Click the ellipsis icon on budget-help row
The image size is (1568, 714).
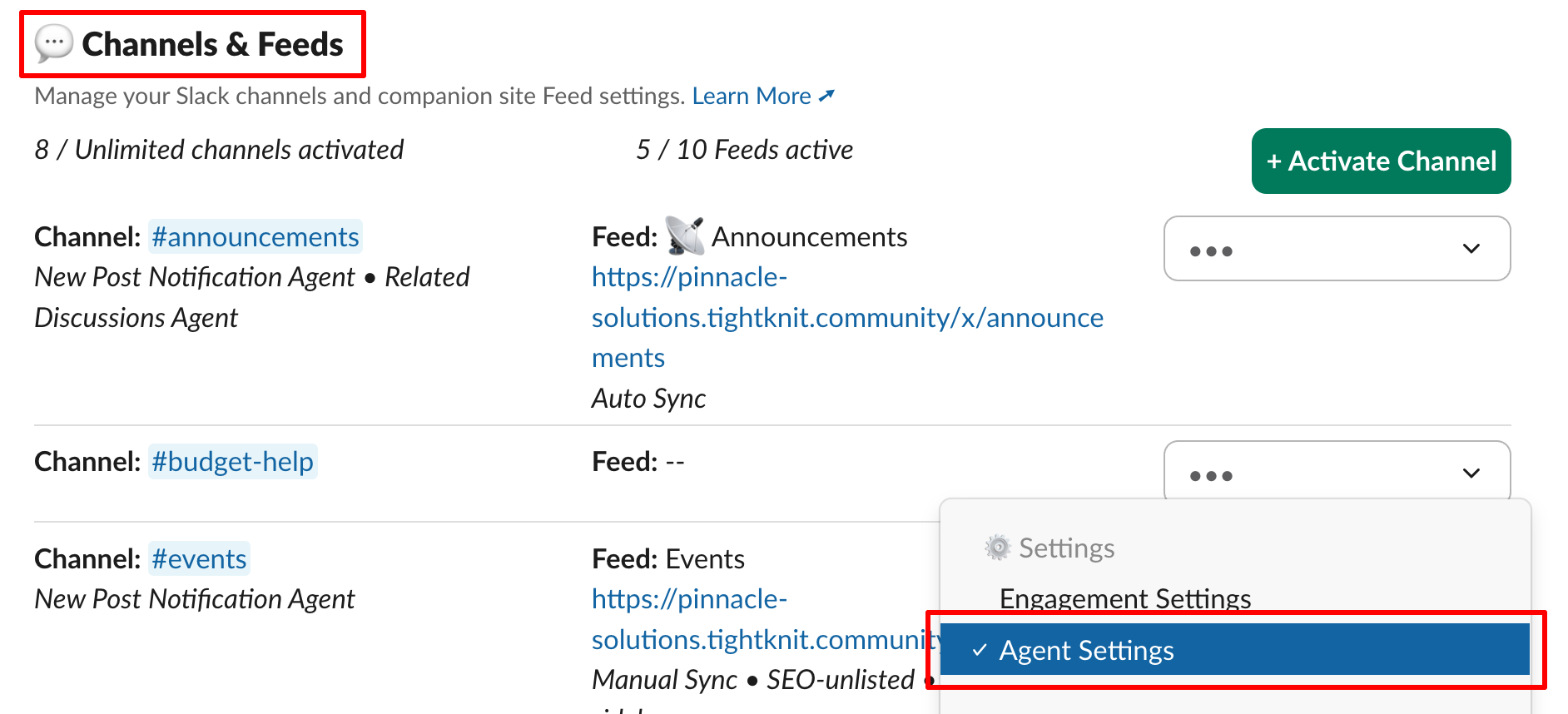pos(1213,475)
